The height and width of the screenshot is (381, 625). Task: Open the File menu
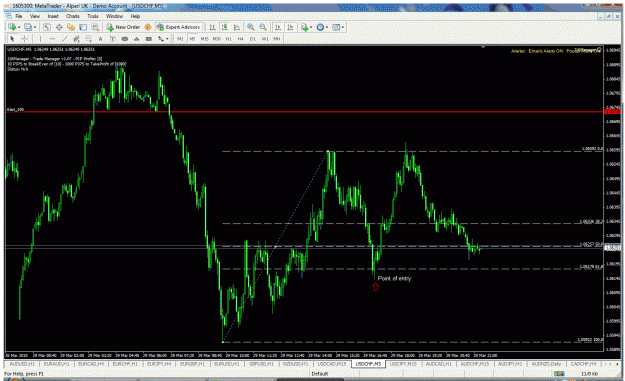click(18, 16)
